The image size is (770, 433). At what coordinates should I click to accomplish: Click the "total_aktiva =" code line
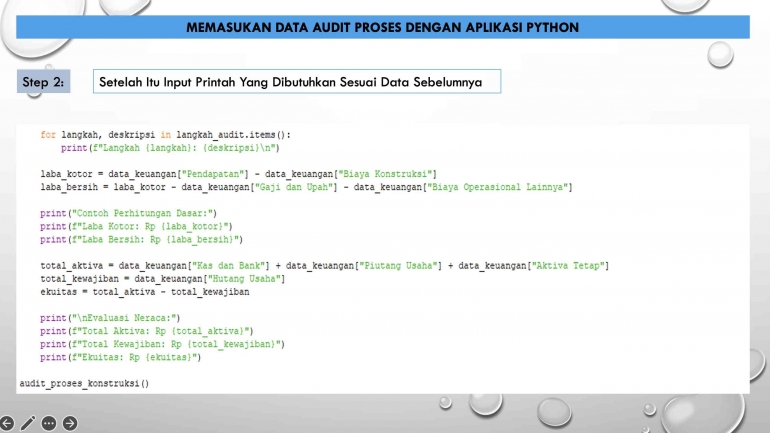tap(325, 266)
